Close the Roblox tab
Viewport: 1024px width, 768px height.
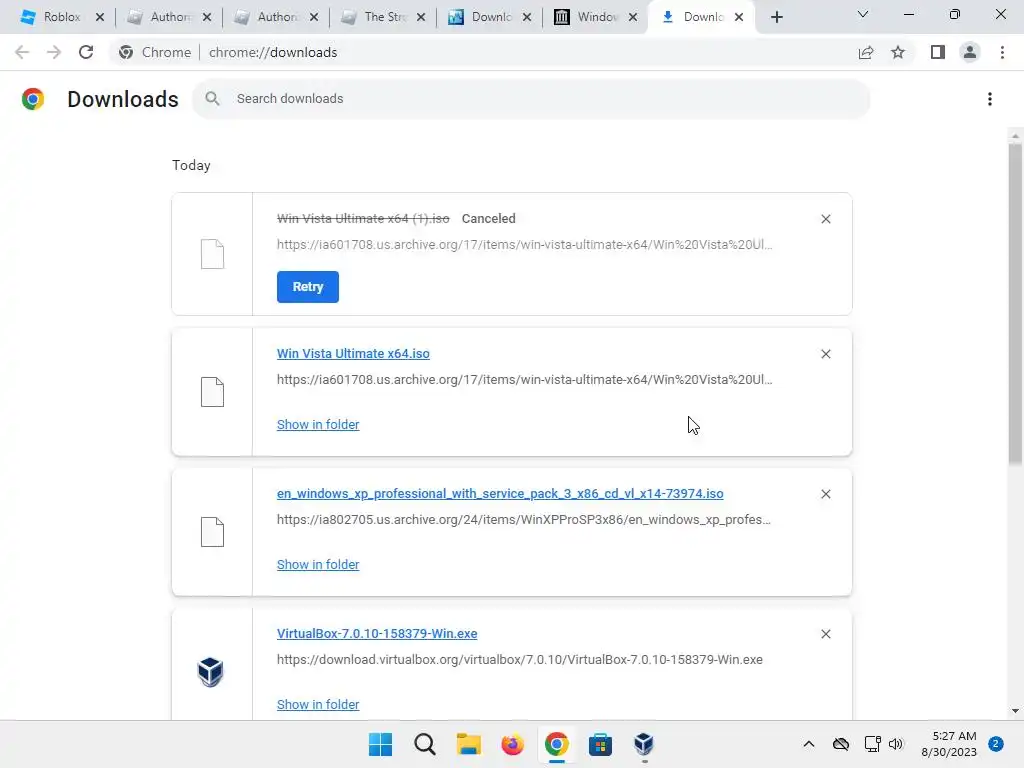tap(100, 17)
